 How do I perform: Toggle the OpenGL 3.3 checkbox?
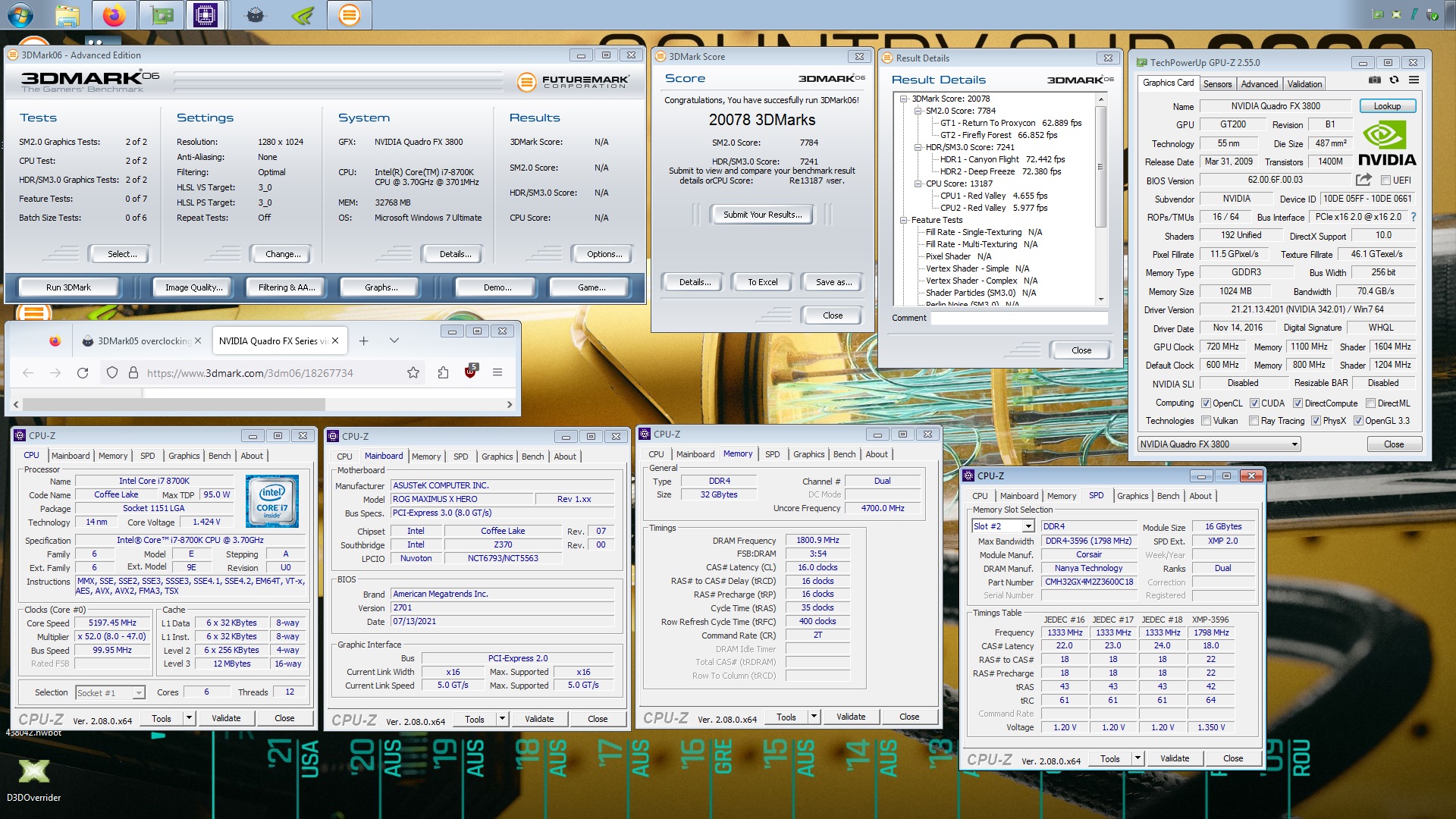pyautogui.click(x=1358, y=421)
